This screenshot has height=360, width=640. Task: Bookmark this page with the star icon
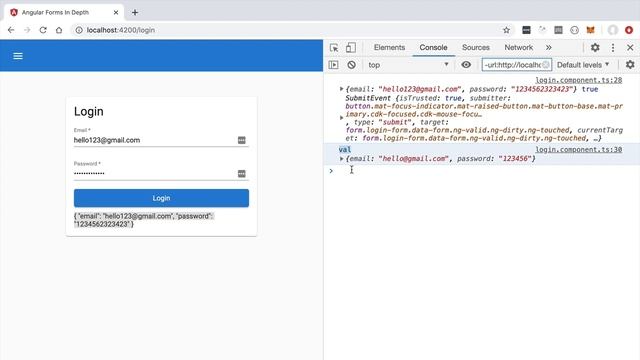(x=506, y=30)
